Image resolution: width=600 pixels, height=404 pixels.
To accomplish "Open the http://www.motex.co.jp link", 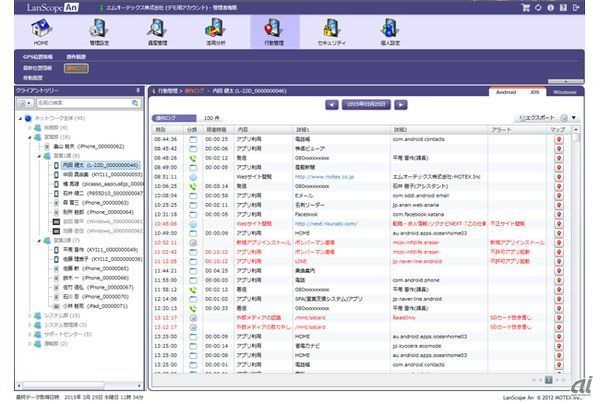I will click(323, 177).
